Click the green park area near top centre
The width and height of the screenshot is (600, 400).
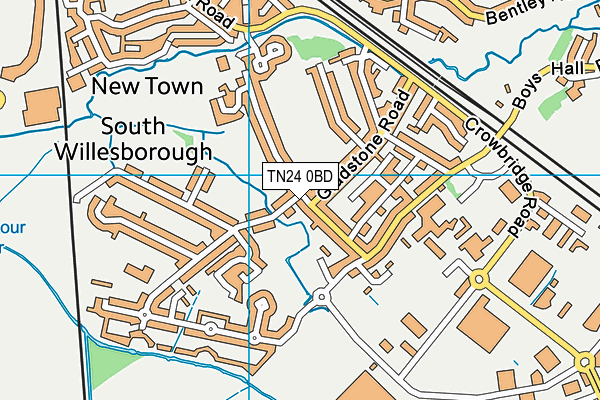(312, 47)
